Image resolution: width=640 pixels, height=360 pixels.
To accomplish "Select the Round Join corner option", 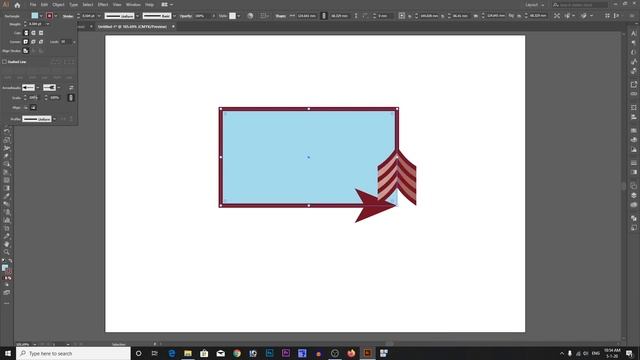I will (x=33, y=42).
